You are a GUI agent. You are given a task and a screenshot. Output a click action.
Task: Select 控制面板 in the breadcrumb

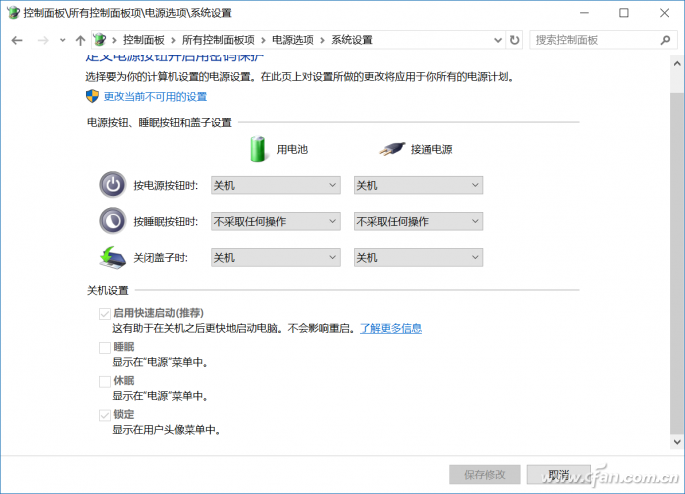point(144,40)
